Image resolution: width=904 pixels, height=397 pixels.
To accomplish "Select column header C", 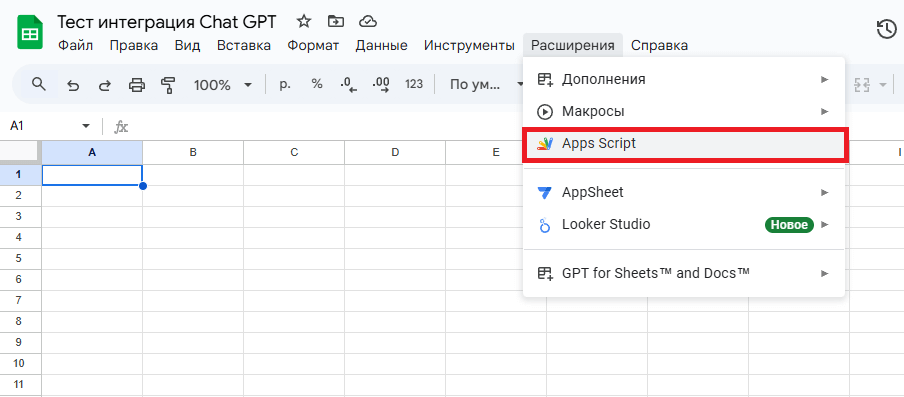I will [x=294, y=153].
